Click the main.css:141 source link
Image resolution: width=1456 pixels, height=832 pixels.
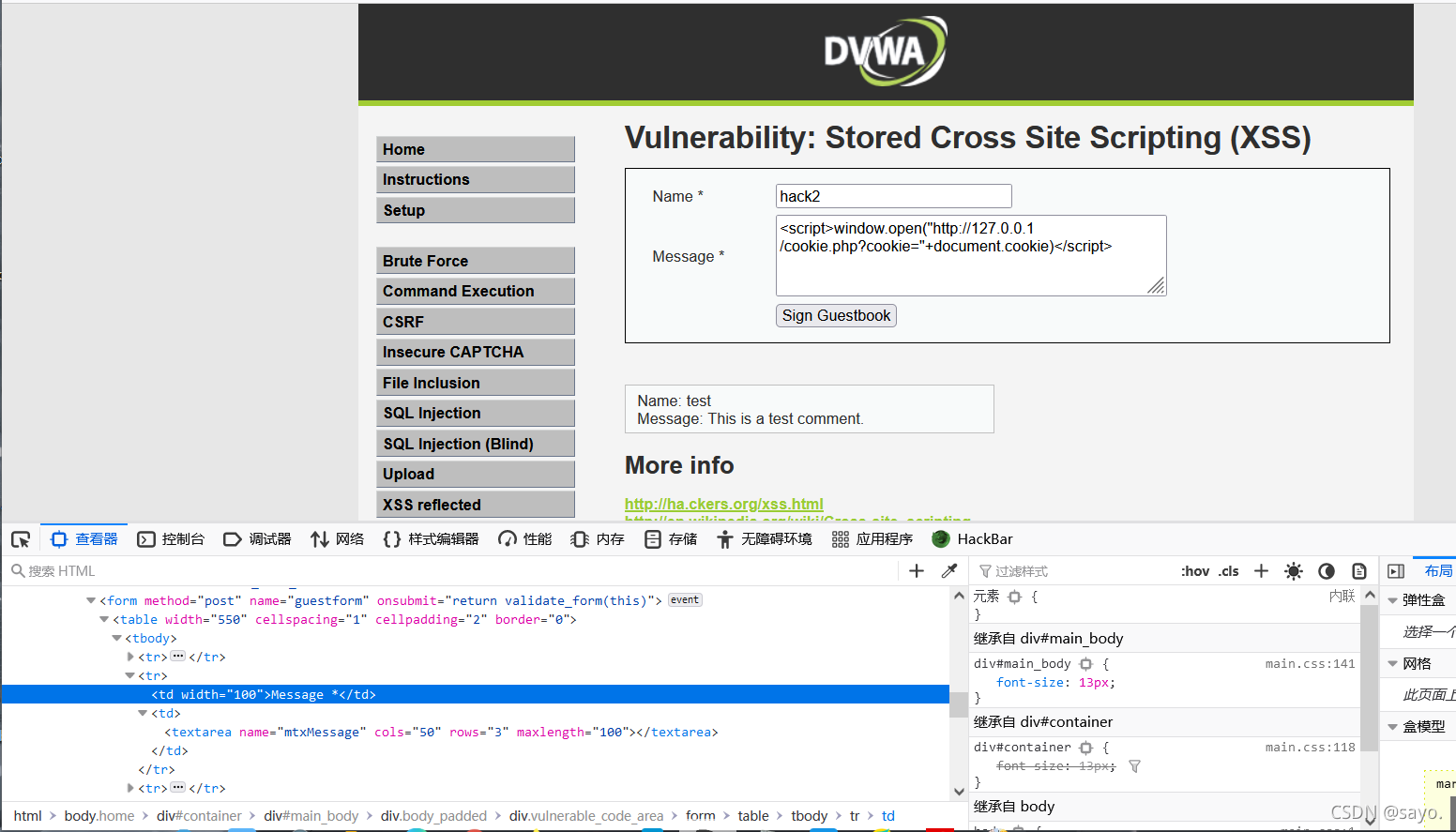click(1310, 664)
